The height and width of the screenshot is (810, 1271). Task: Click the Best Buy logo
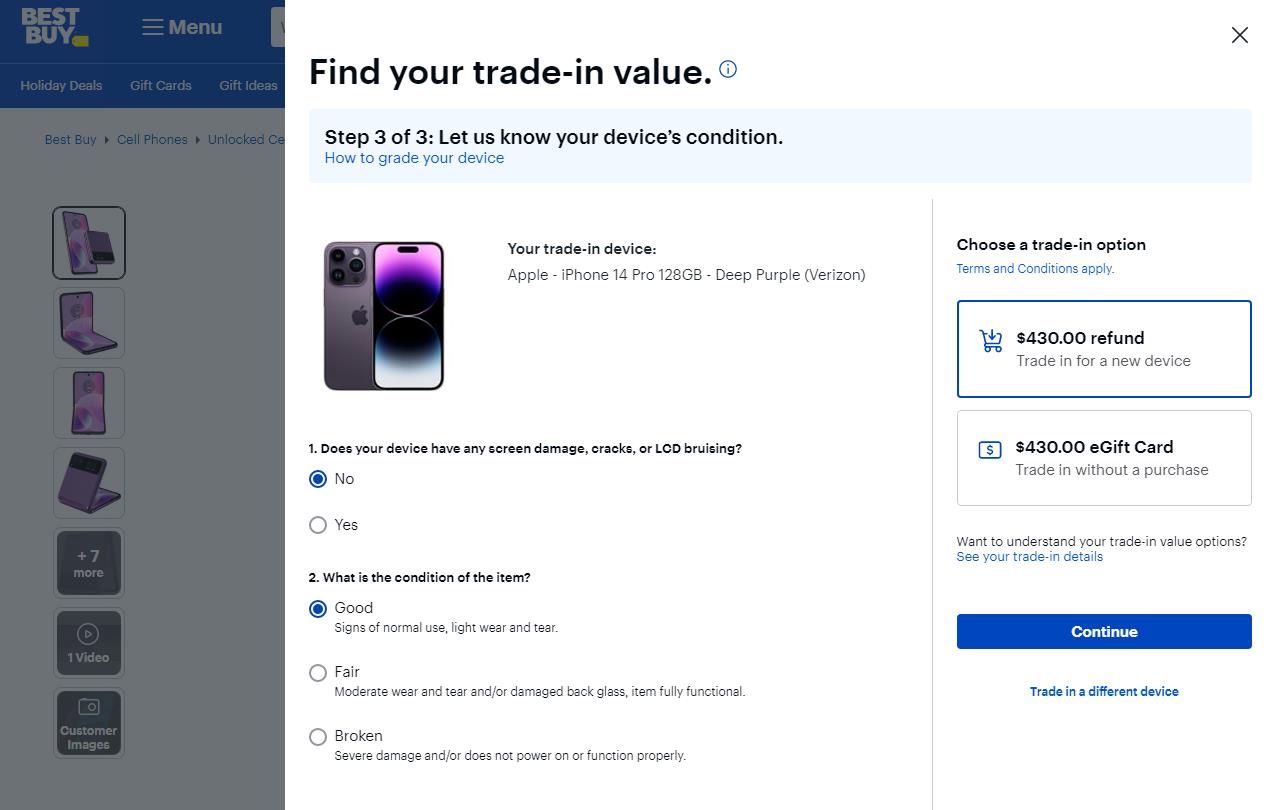pyautogui.click(x=55, y=27)
